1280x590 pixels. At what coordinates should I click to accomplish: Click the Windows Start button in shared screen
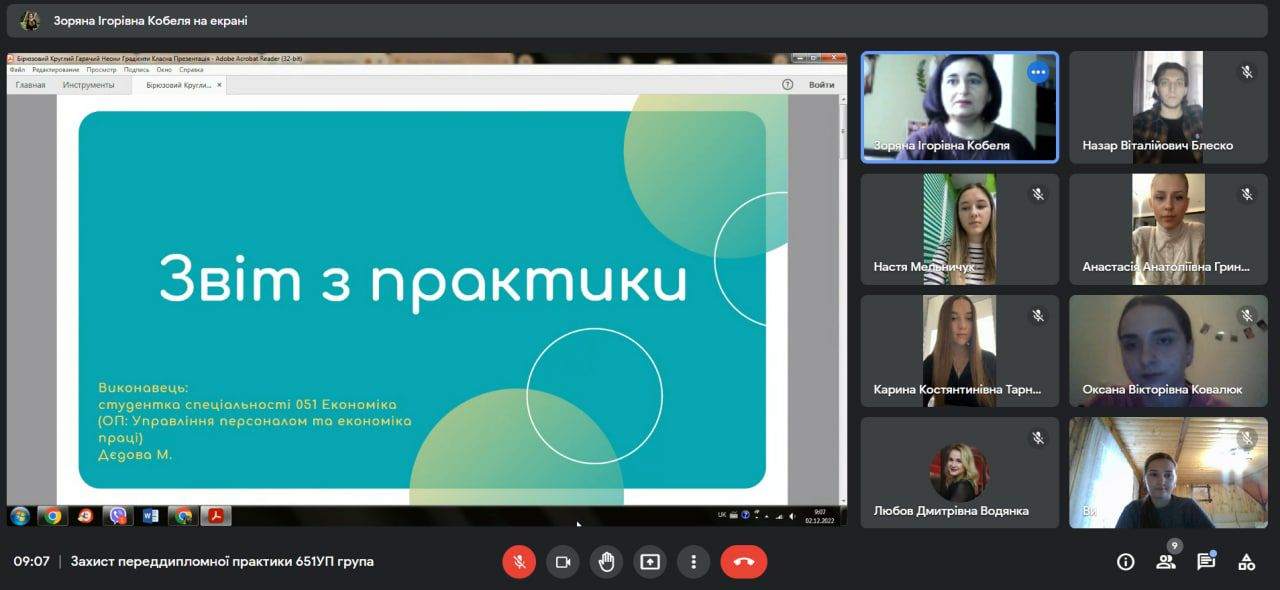tap(19, 516)
